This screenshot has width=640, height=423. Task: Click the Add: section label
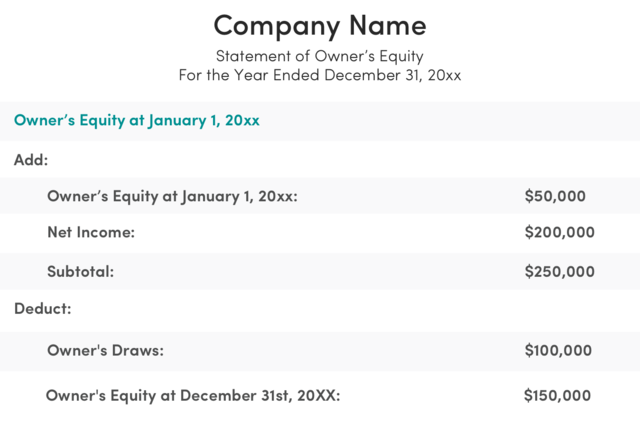click(x=31, y=160)
